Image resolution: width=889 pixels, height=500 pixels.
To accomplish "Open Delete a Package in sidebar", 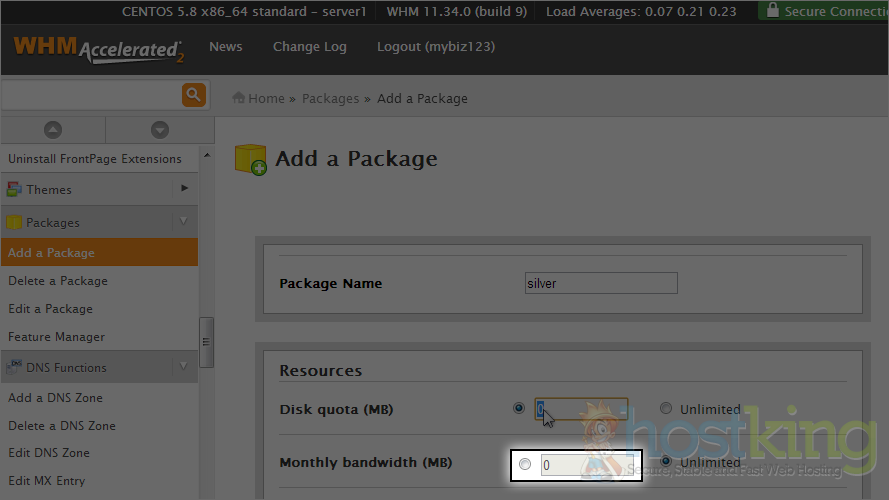I will pos(57,281).
